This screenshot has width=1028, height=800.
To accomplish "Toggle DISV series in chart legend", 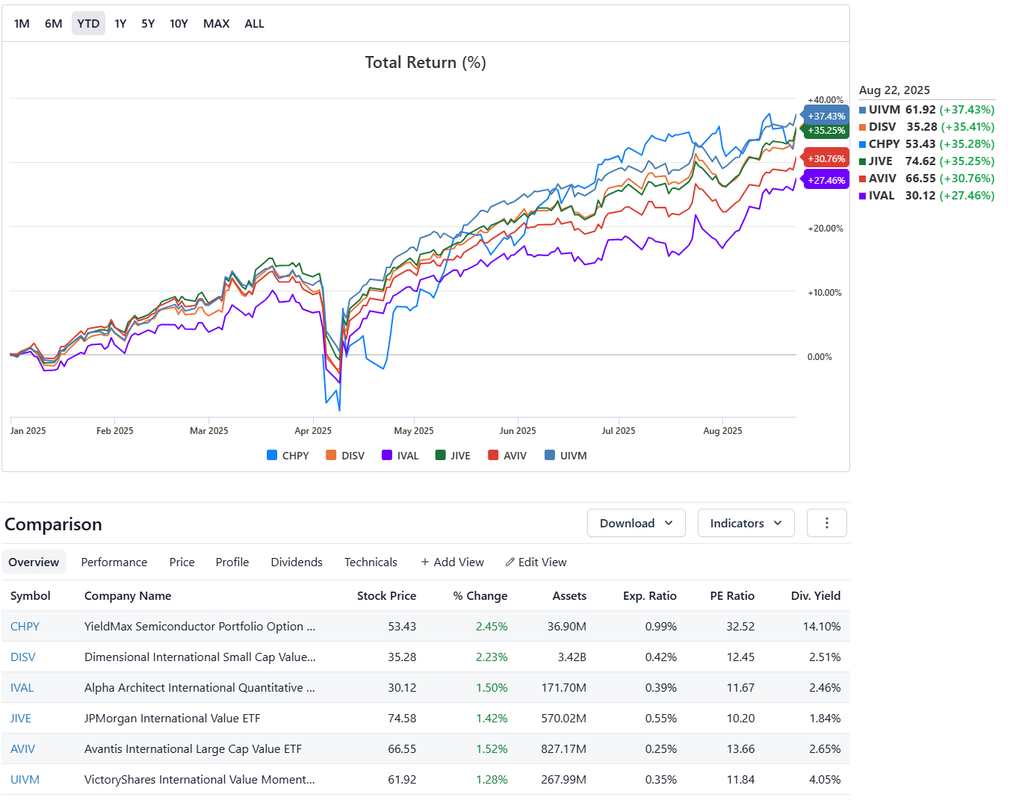I will [x=346, y=455].
